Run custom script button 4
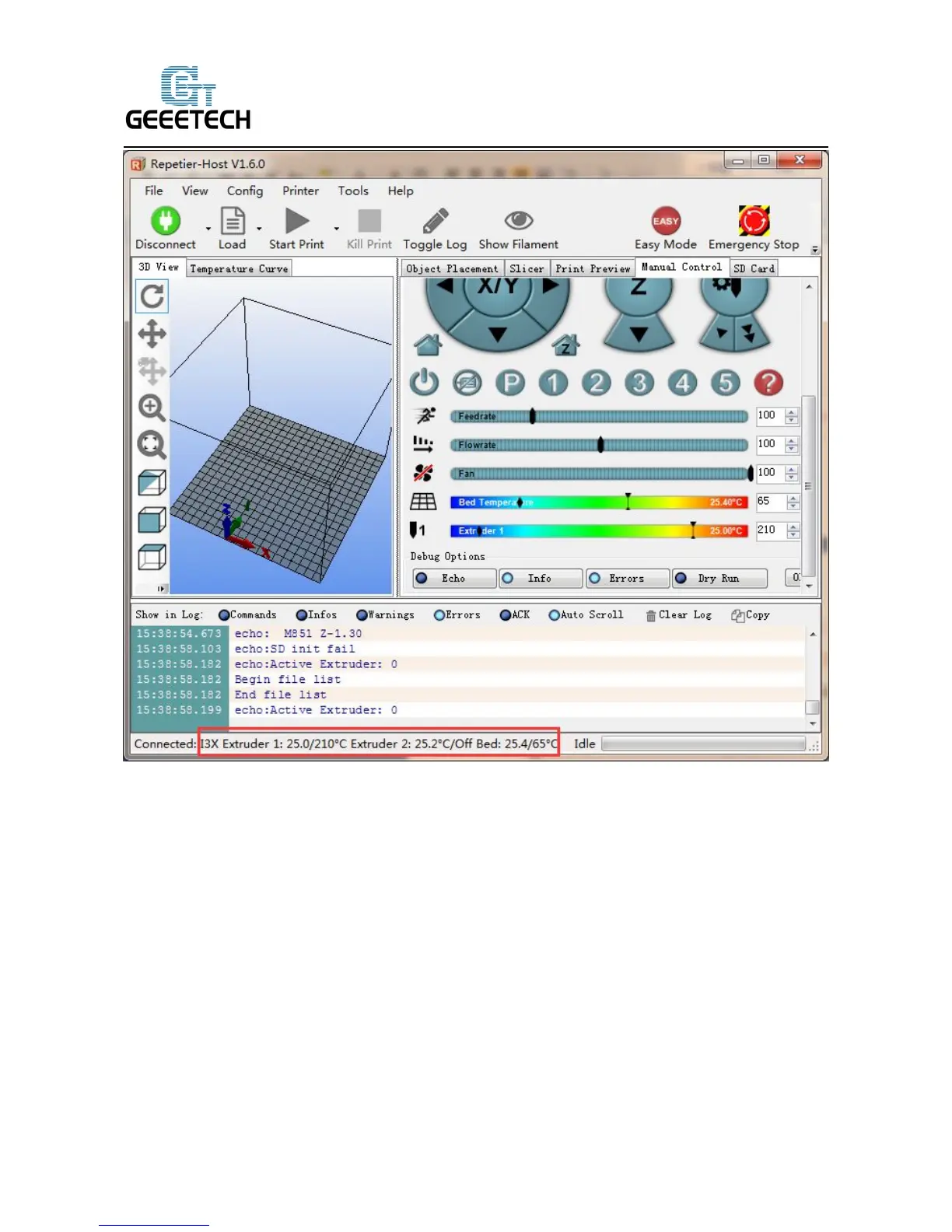The image size is (952, 1232). [682, 383]
